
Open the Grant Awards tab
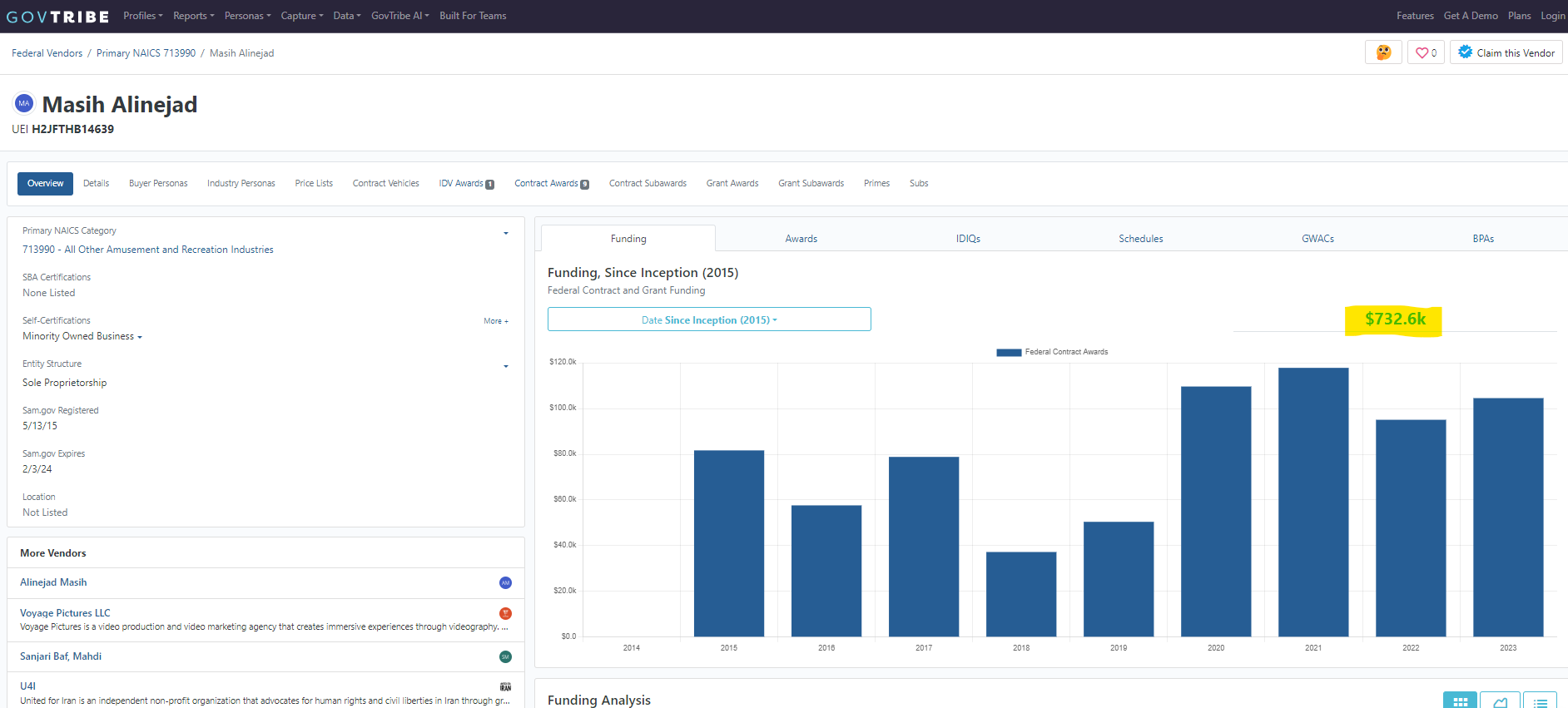tap(732, 184)
